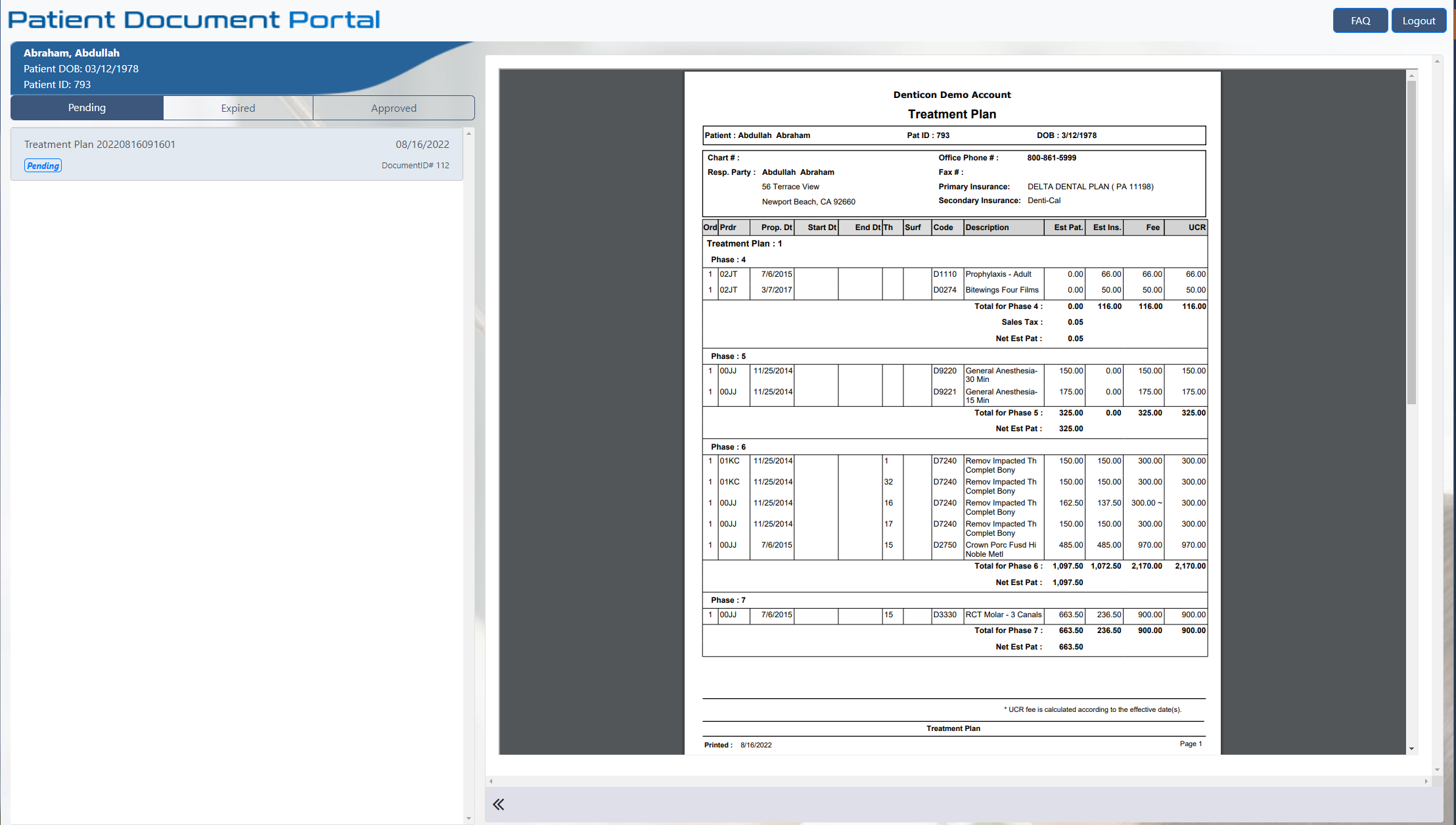Select the Pending tab
This screenshot has height=825, width=1456.
tap(87, 108)
